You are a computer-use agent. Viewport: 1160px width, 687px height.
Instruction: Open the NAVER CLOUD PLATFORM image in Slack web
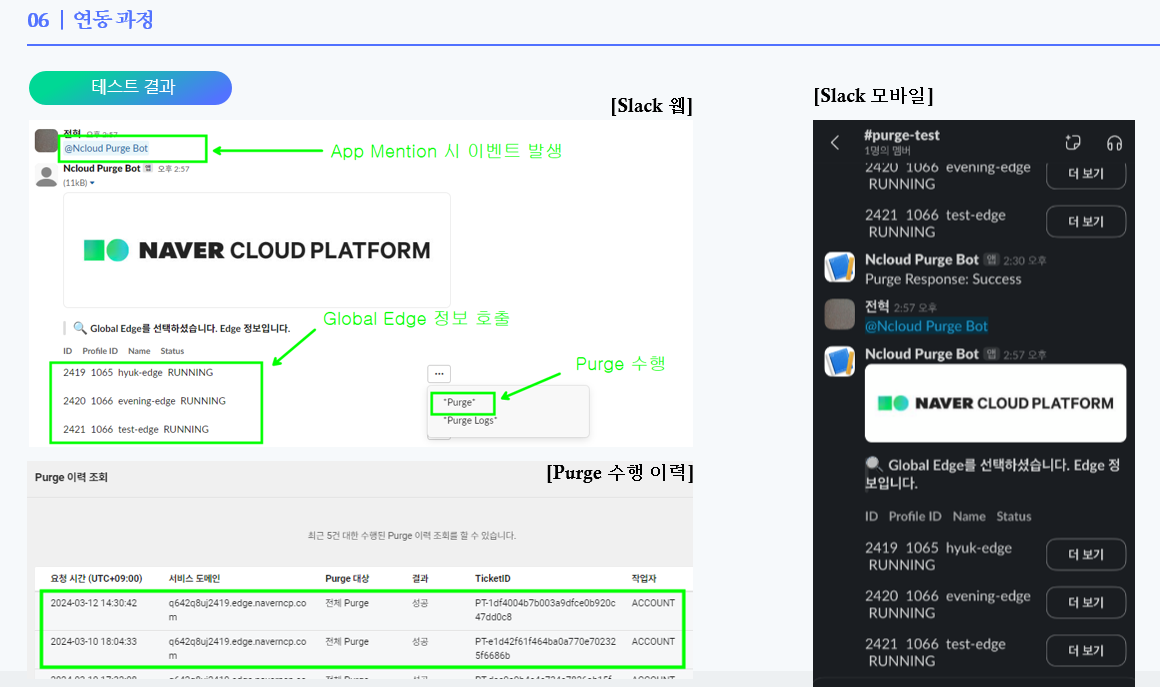257,250
